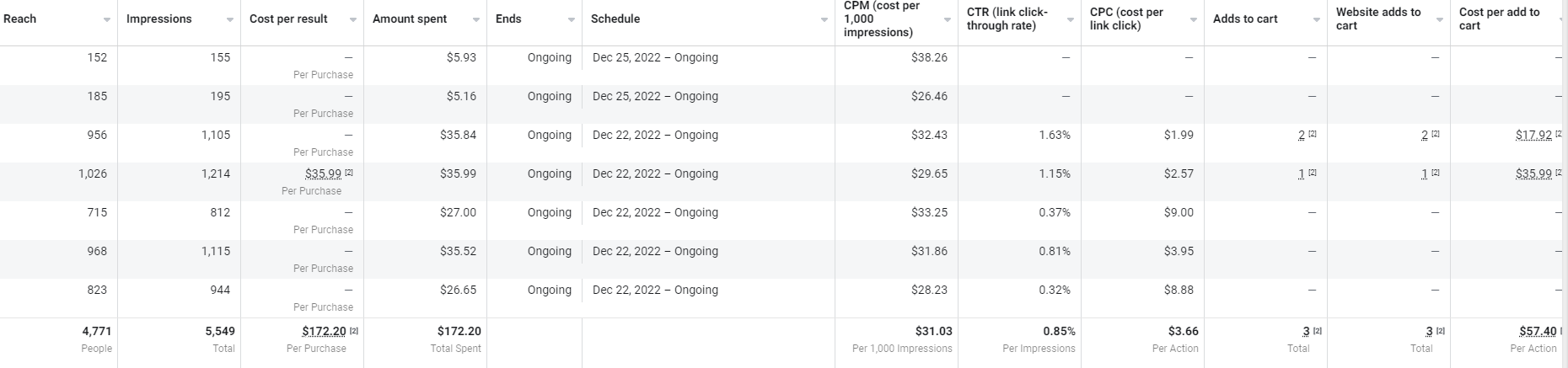The width and height of the screenshot is (1568, 368).
Task: Open the Schedule column dropdown arrow
Action: pos(824,19)
